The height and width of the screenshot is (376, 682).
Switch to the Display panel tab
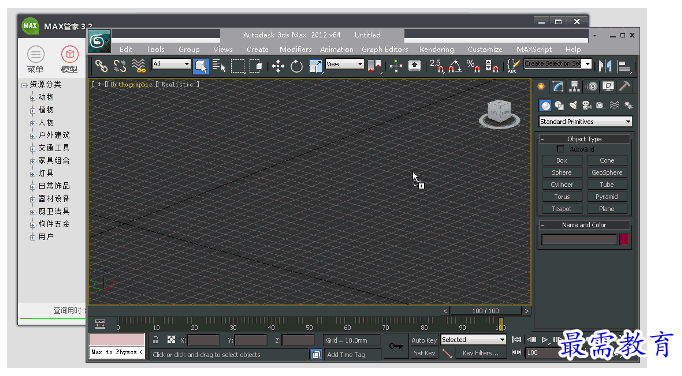click(608, 86)
